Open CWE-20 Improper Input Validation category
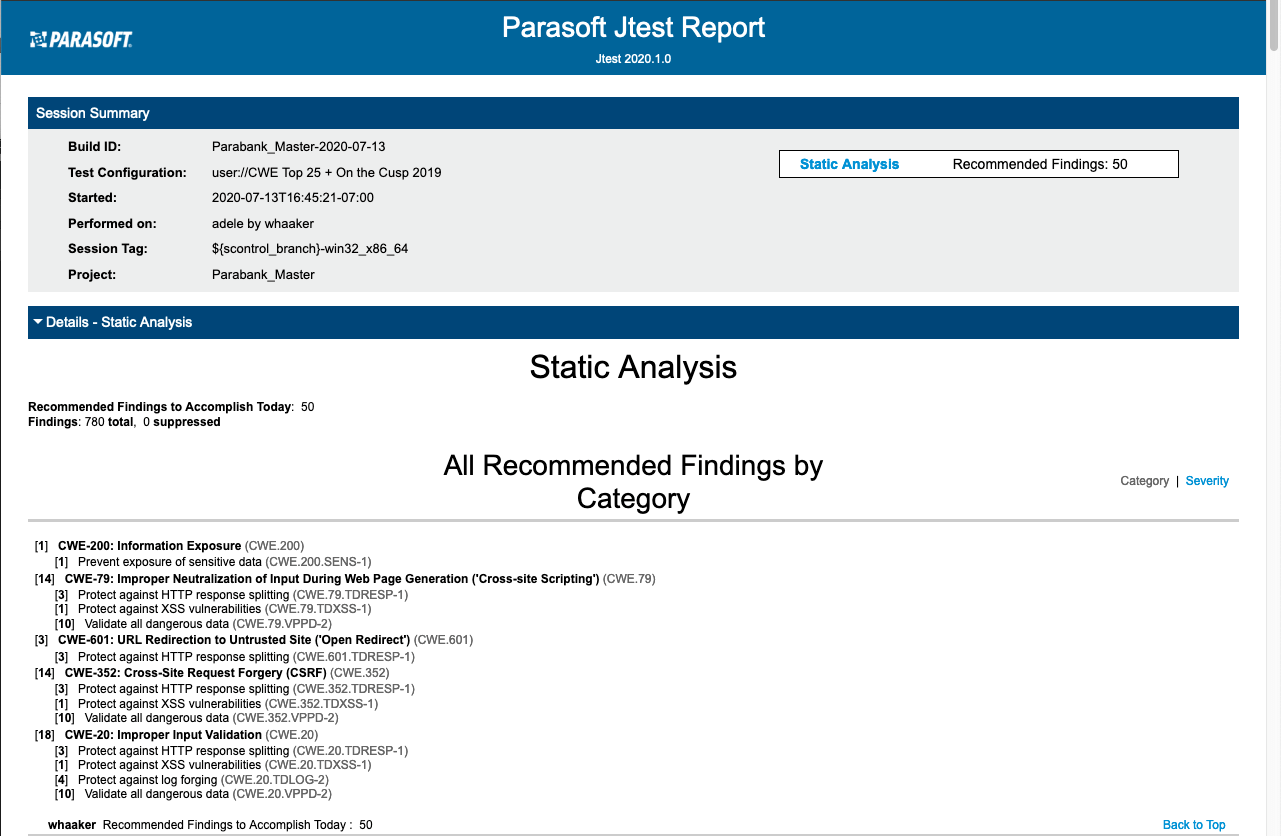 pos(163,735)
